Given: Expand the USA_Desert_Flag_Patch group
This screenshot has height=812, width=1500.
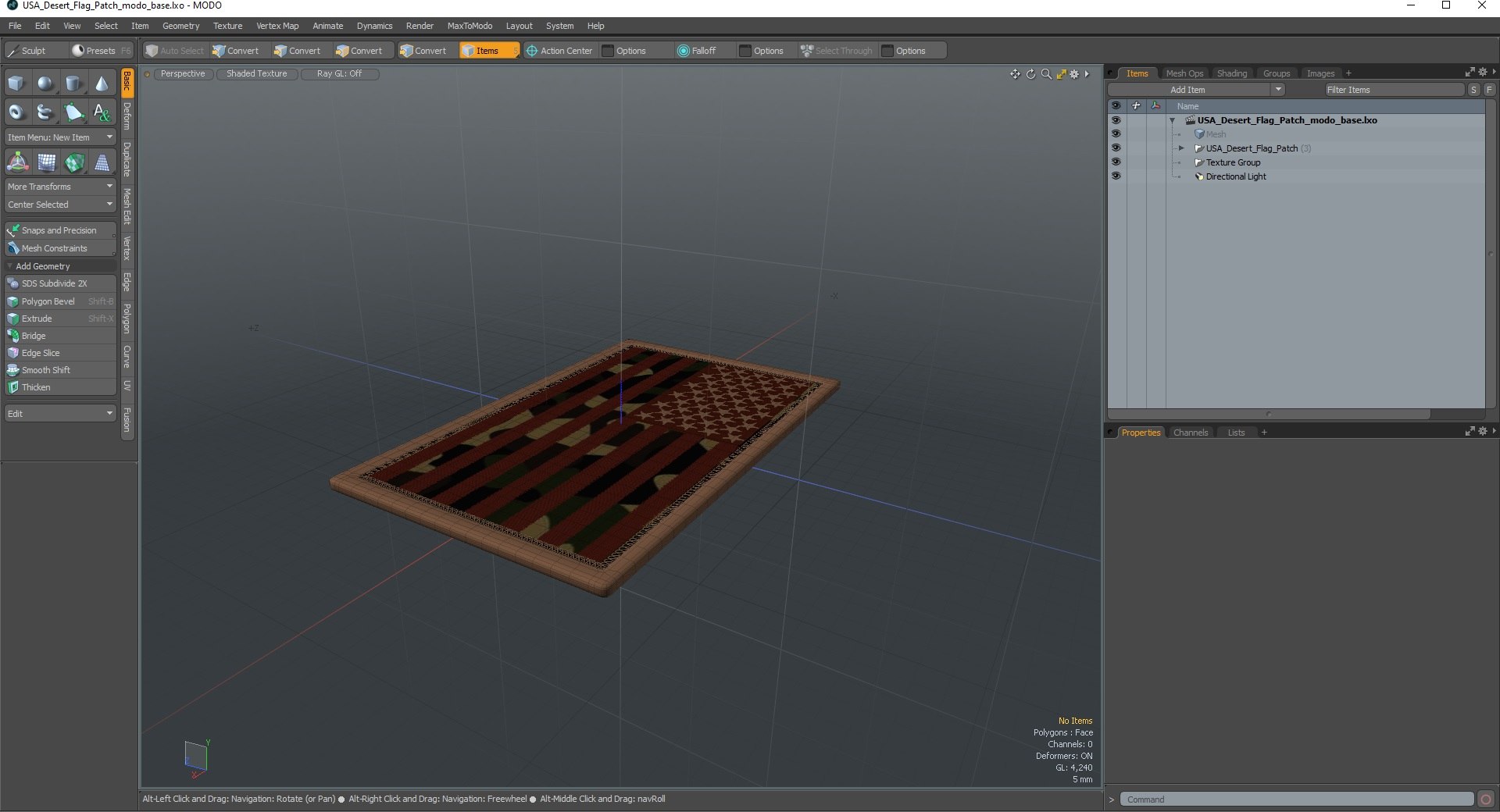Looking at the screenshot, I should pos(1181,148).
